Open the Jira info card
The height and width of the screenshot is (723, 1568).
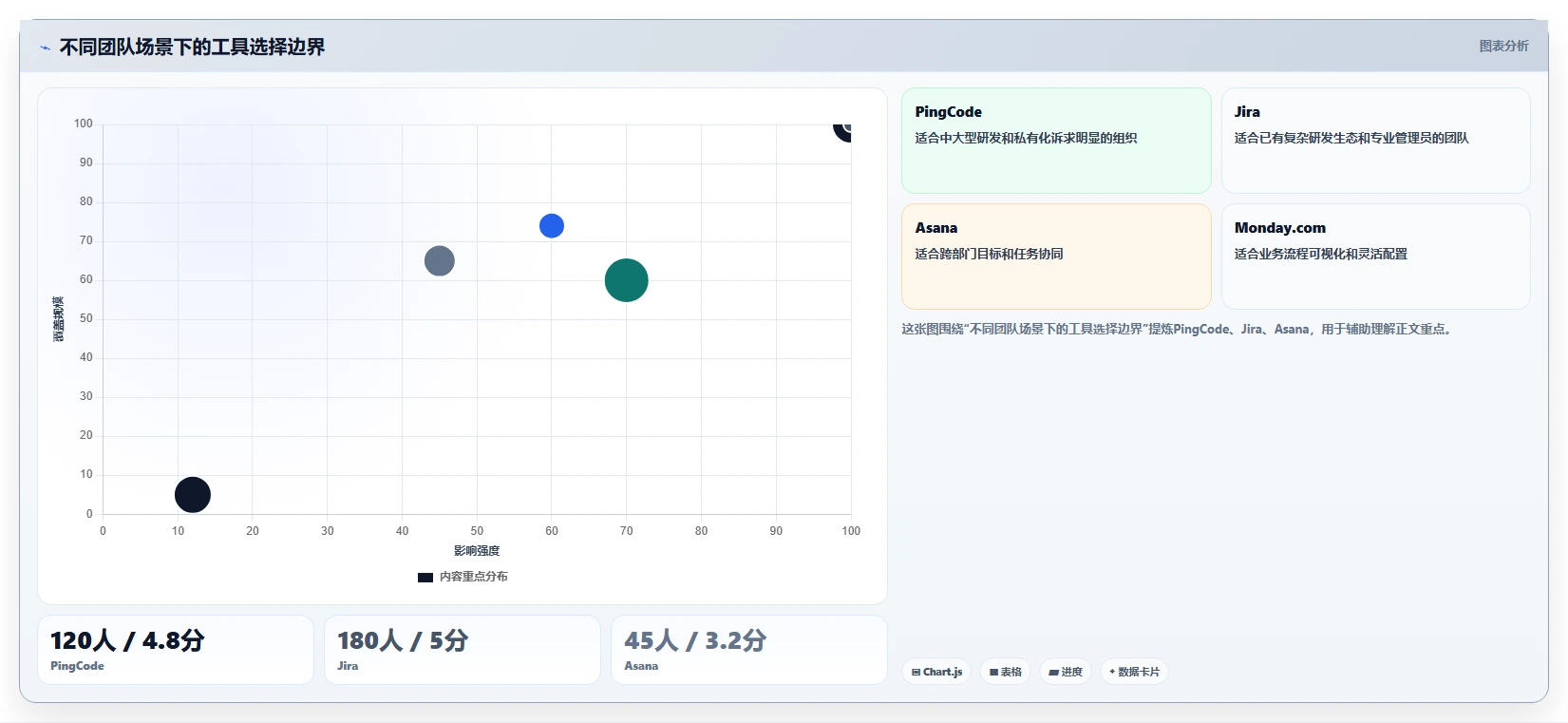tap(1375, 141)
